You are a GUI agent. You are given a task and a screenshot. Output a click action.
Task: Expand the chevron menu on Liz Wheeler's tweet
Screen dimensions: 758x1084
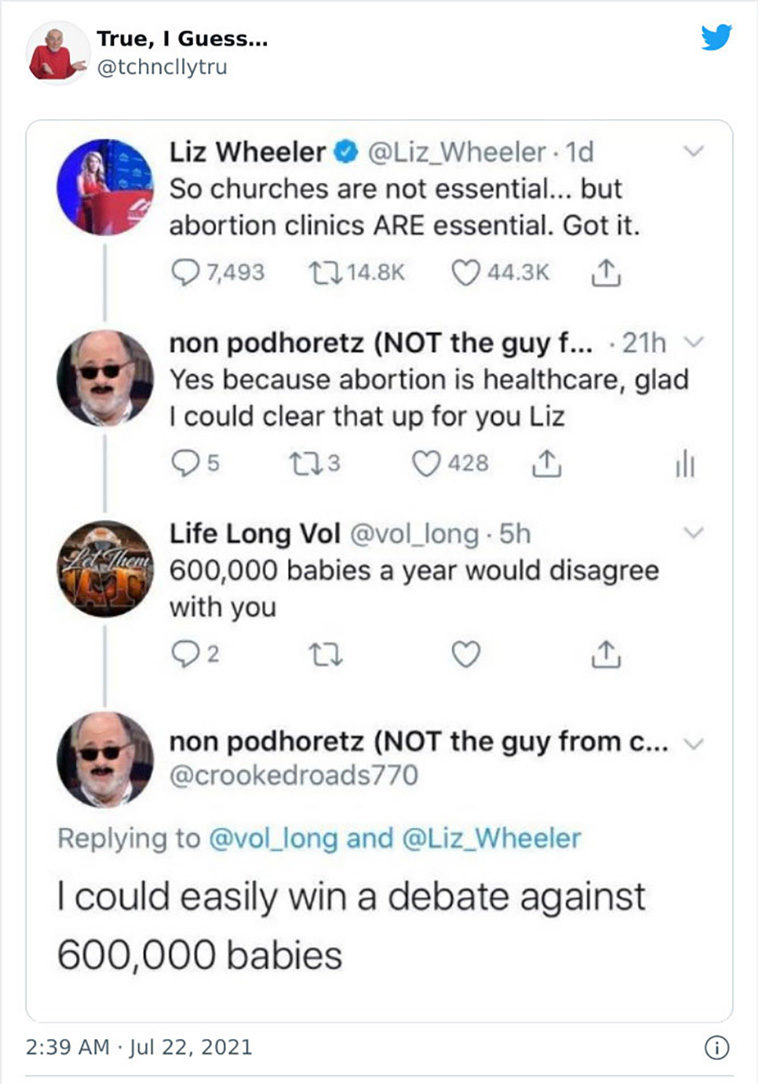[x=693, y=151]
